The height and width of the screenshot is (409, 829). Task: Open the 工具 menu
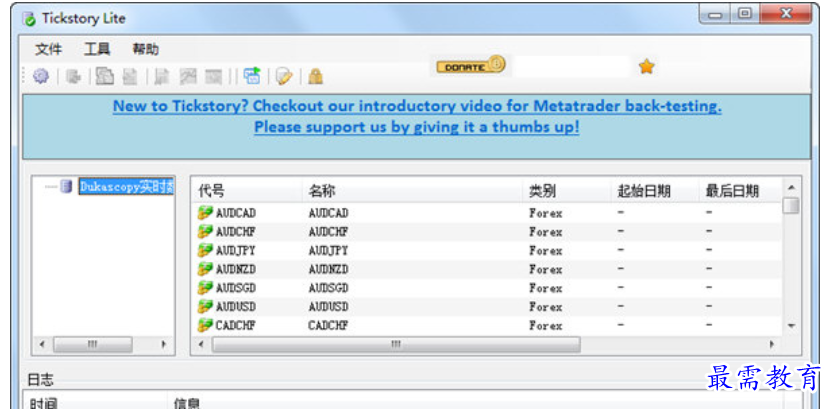click(x=97, y=50)
